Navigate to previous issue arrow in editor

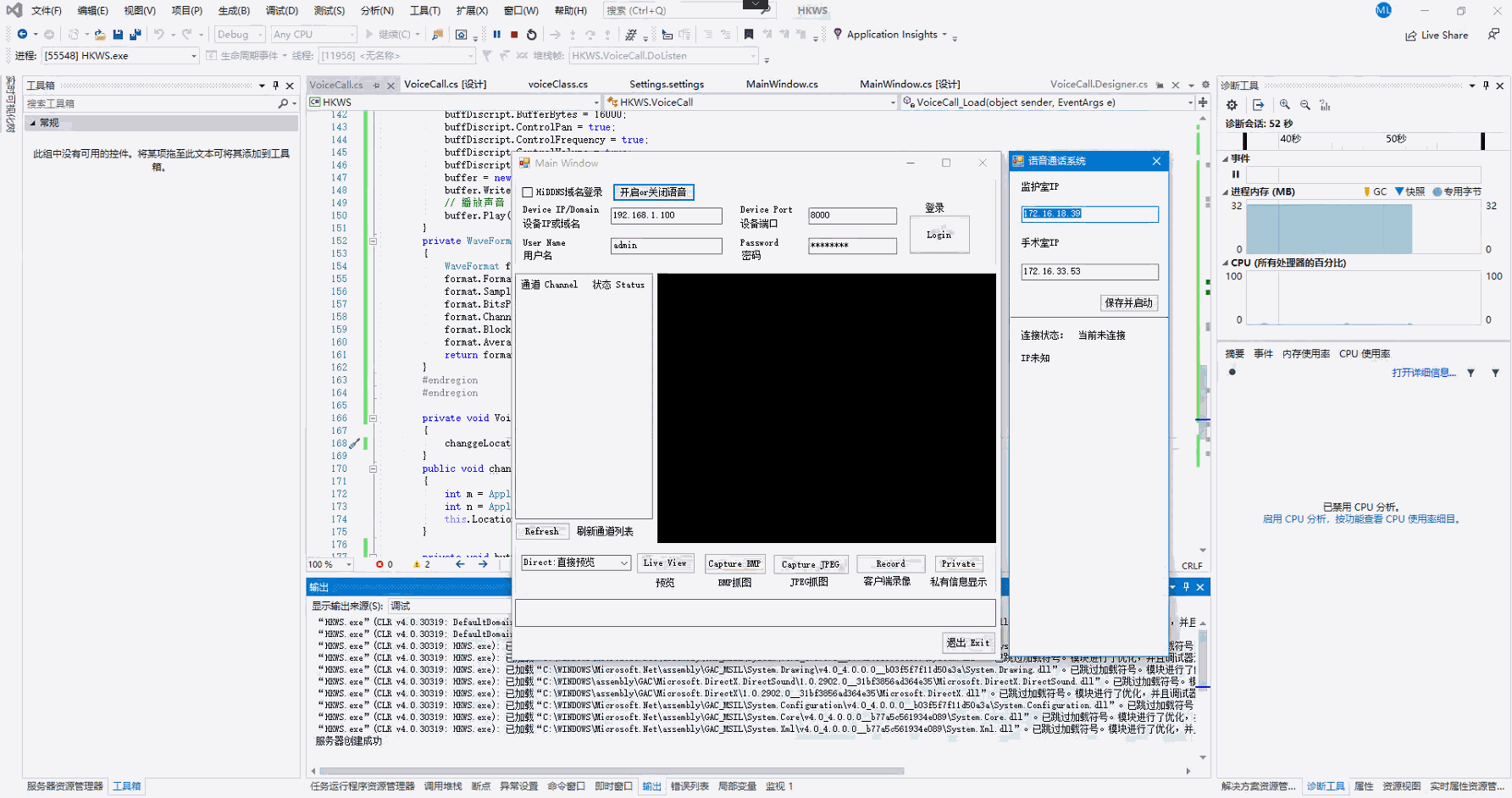pyautogui.click(x=460, y=564)
